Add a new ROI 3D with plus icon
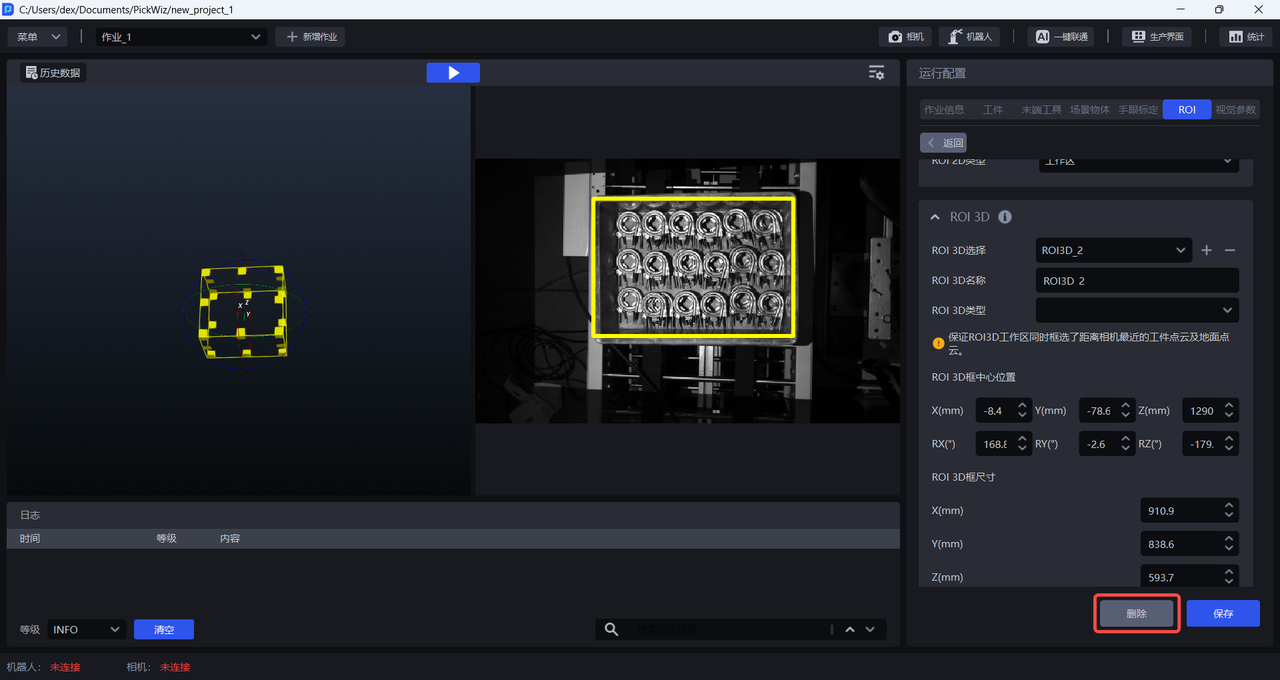 [1207, 250]
